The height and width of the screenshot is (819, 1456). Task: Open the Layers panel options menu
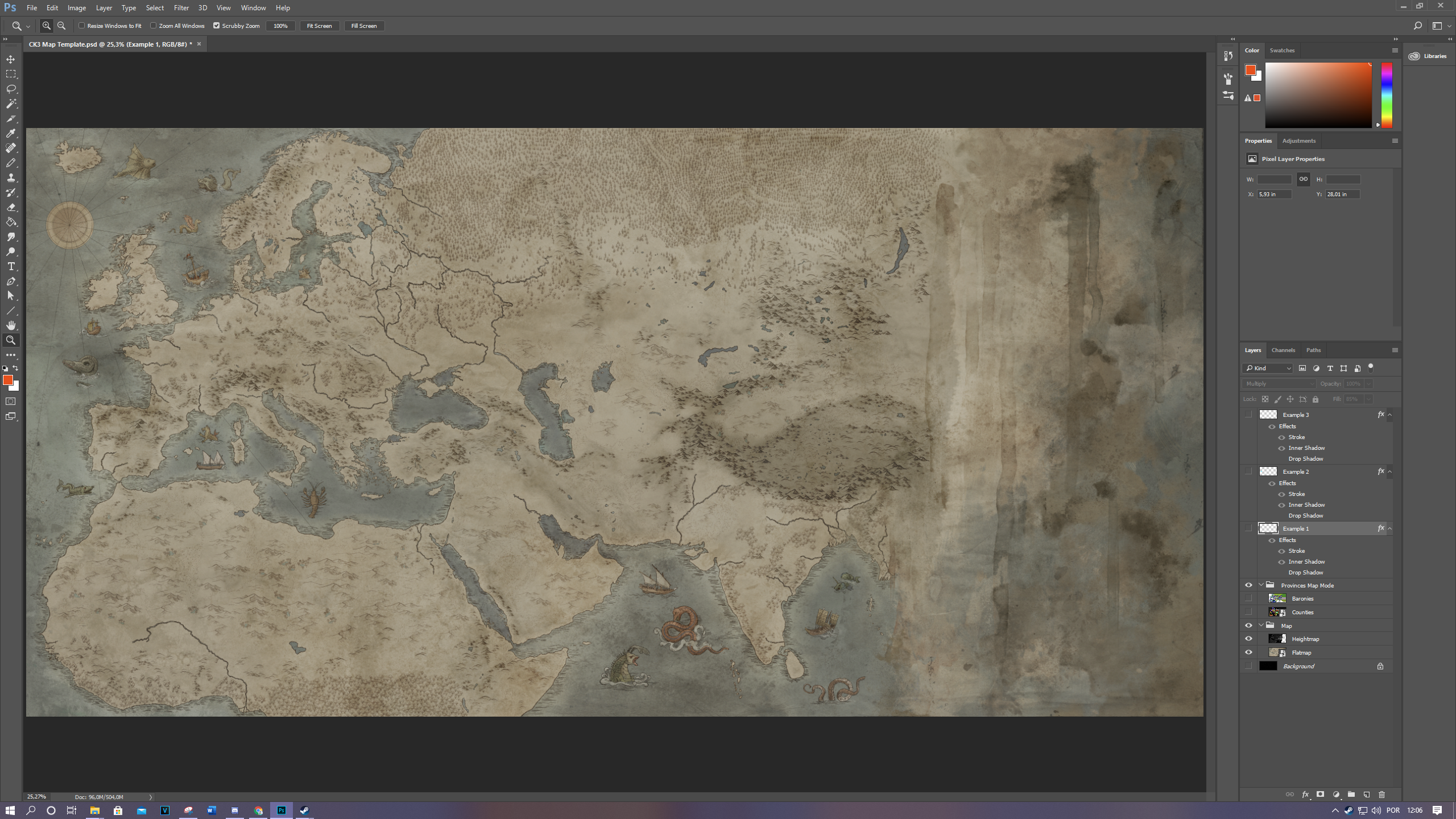point(1395,350)
